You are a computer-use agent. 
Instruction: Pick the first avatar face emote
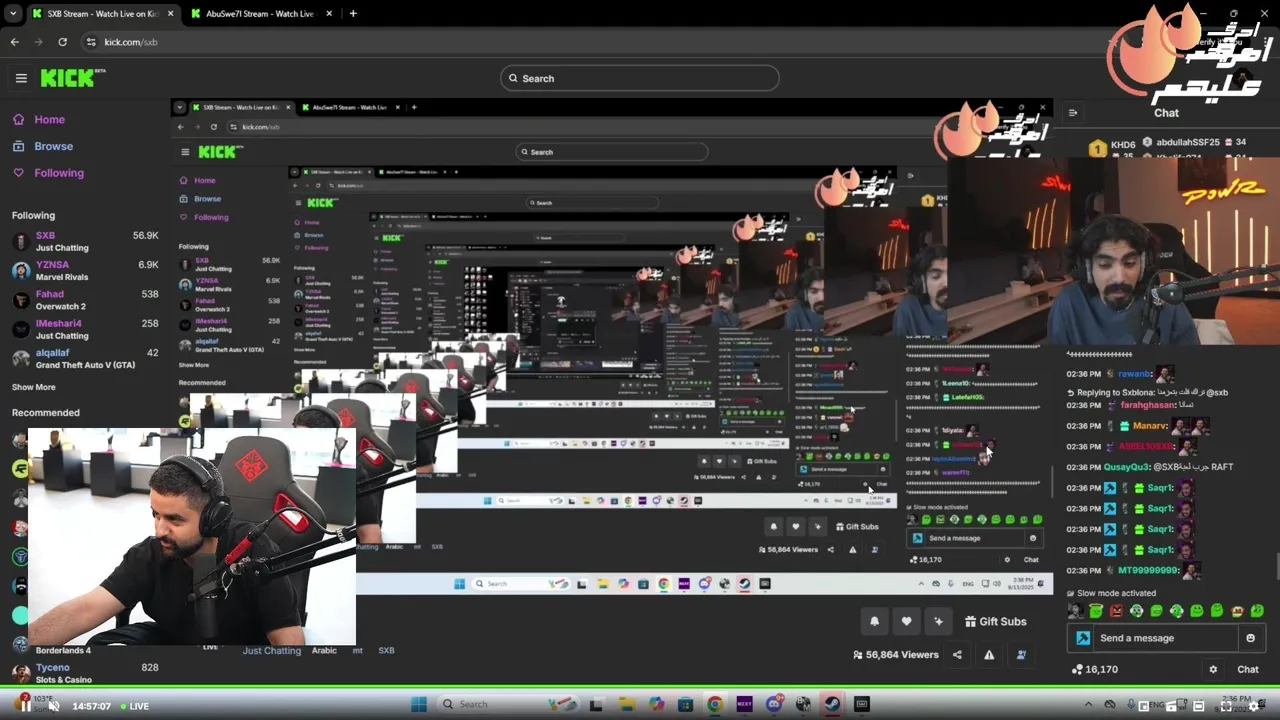(1076, 611)
